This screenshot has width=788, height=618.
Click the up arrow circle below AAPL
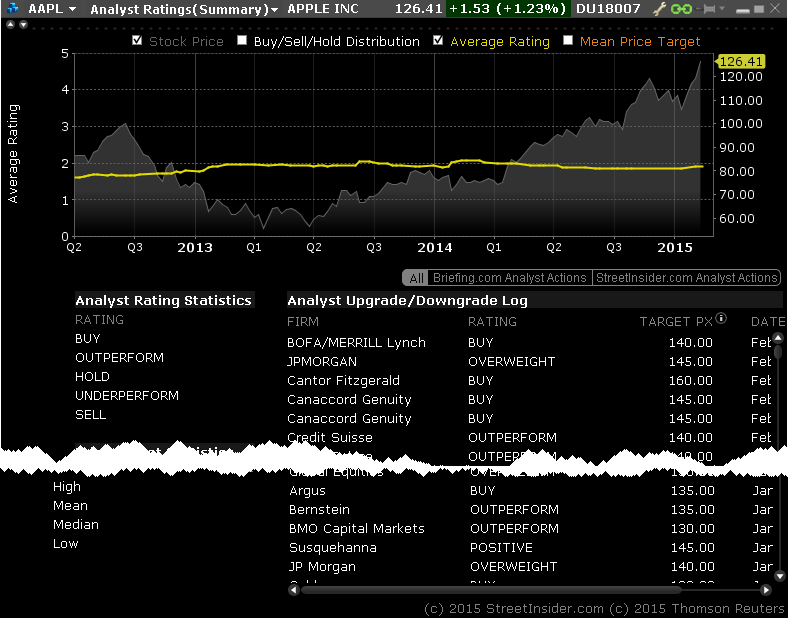pos(10,25)
